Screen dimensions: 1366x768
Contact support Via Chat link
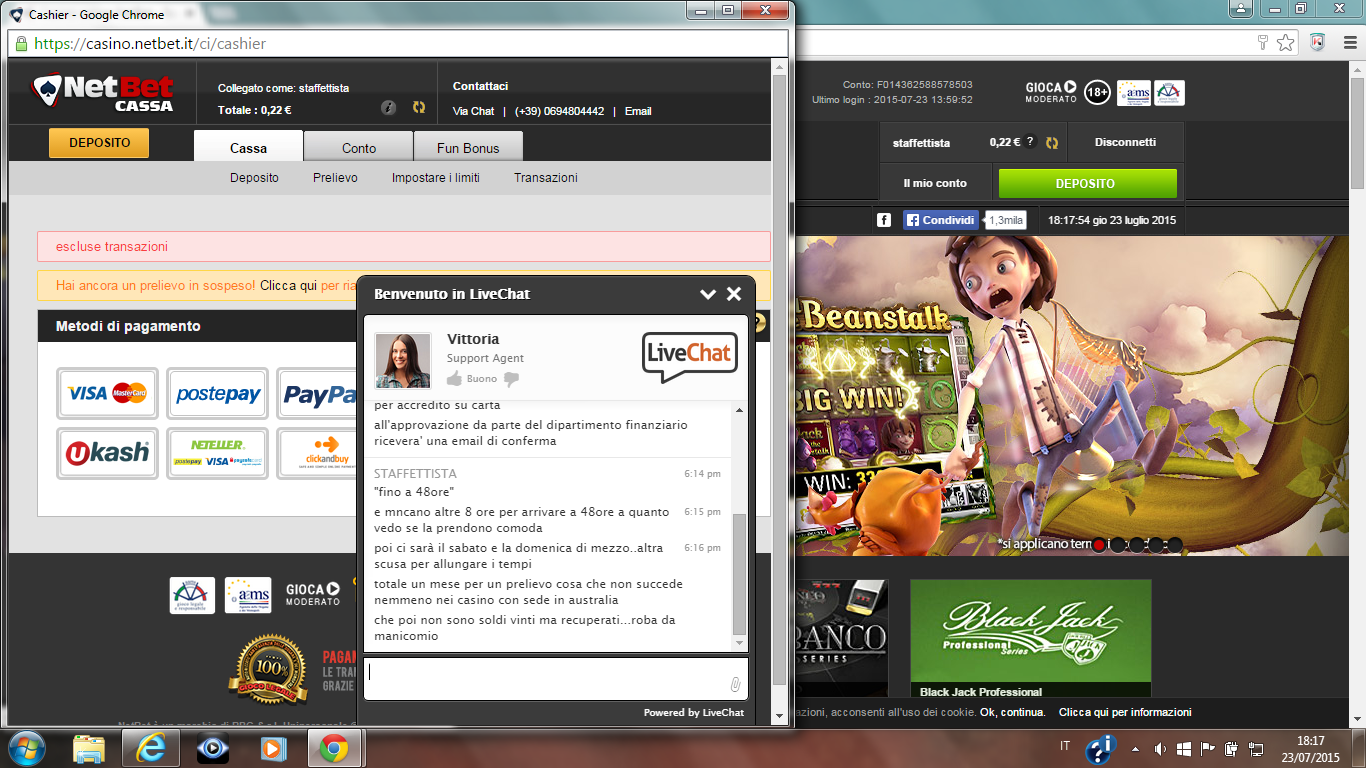tap(473, 111)
